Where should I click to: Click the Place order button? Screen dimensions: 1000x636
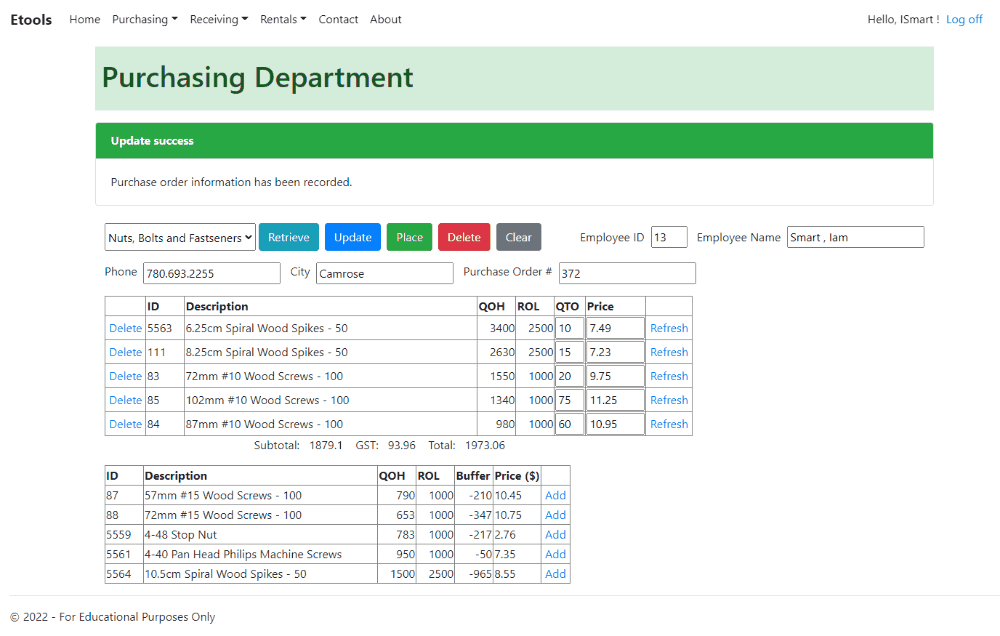[409, 237]
